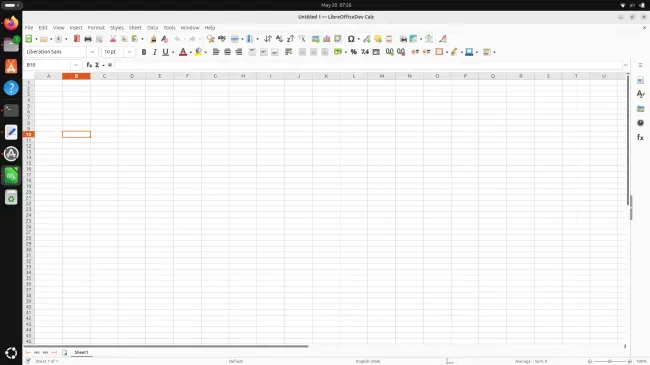The width and height of the screenshot is (650, 365).
Task: Click the Insert Chart icon
Action: (x=327, y=39)
